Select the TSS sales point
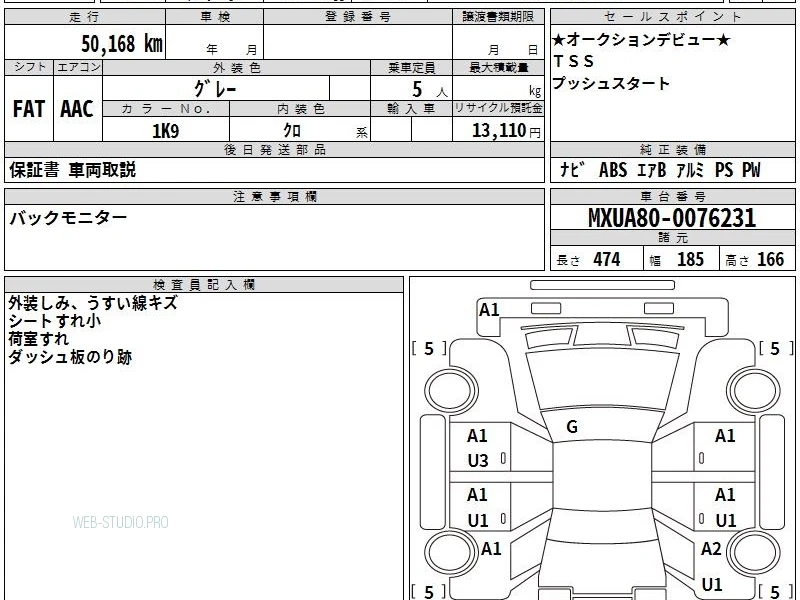This screenshot has height=600, width=800. (574, 61)
